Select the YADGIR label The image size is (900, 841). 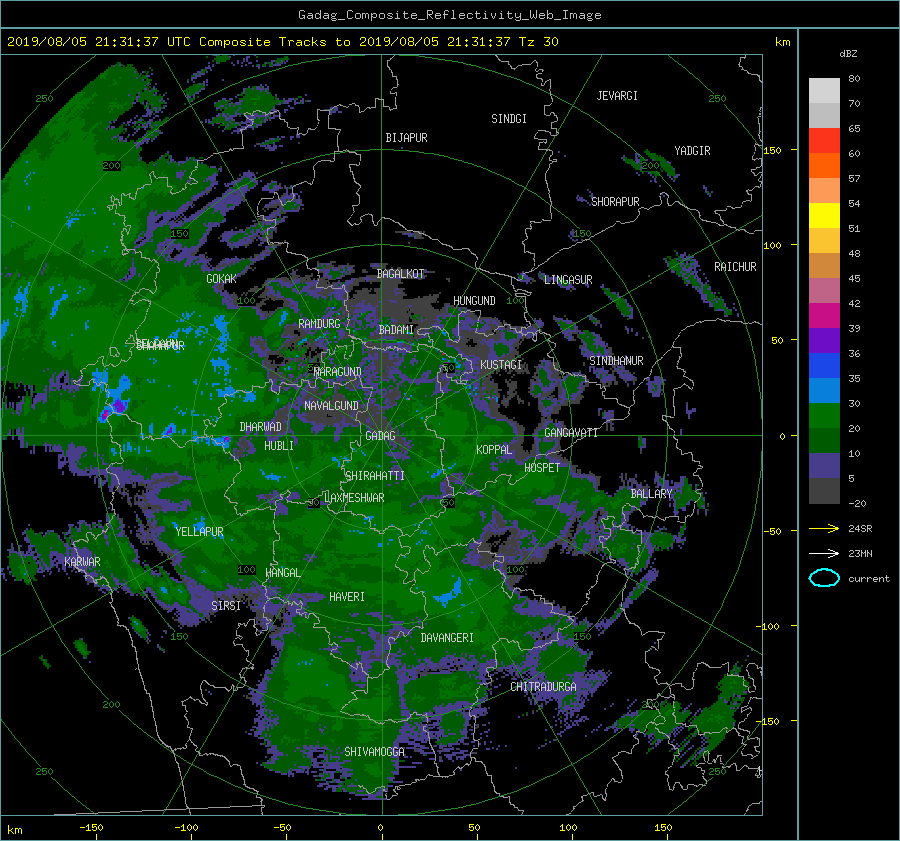tap(692, 151)
